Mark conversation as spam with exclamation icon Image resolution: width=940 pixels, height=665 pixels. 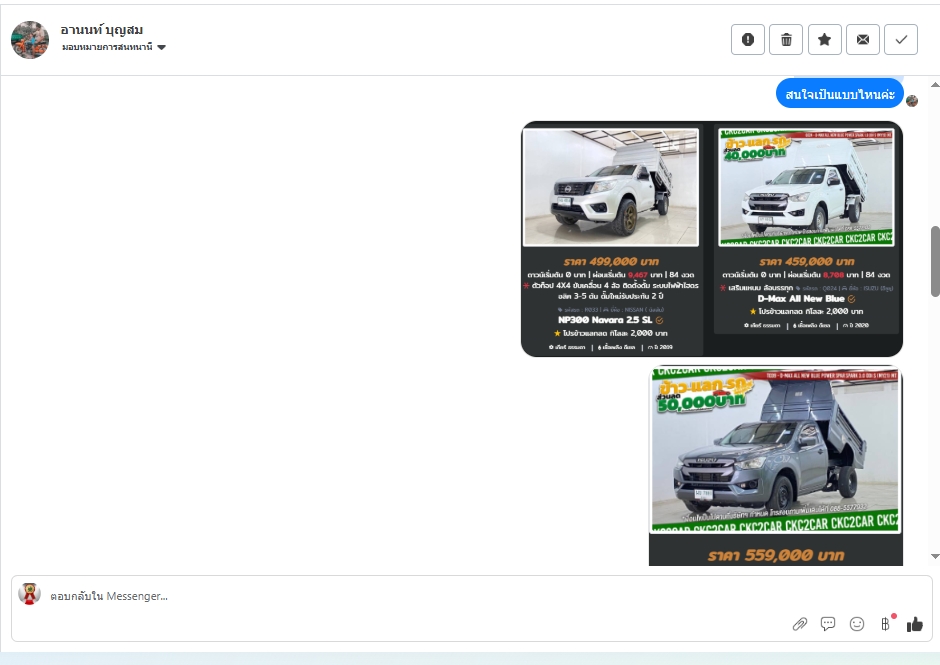[748, 39]
